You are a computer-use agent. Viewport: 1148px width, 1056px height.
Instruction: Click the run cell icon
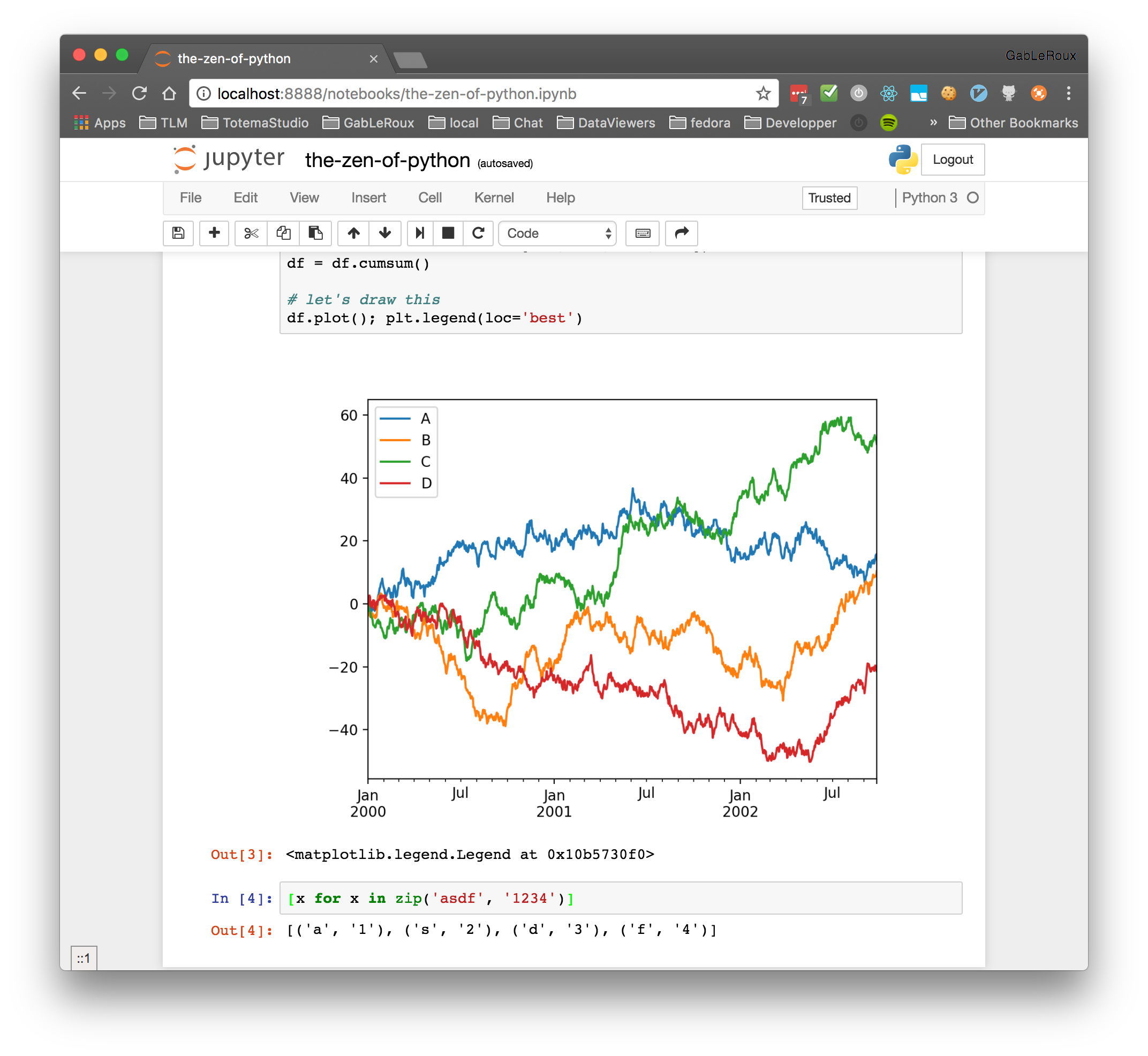pyautogui.click(x=418, y=233)
